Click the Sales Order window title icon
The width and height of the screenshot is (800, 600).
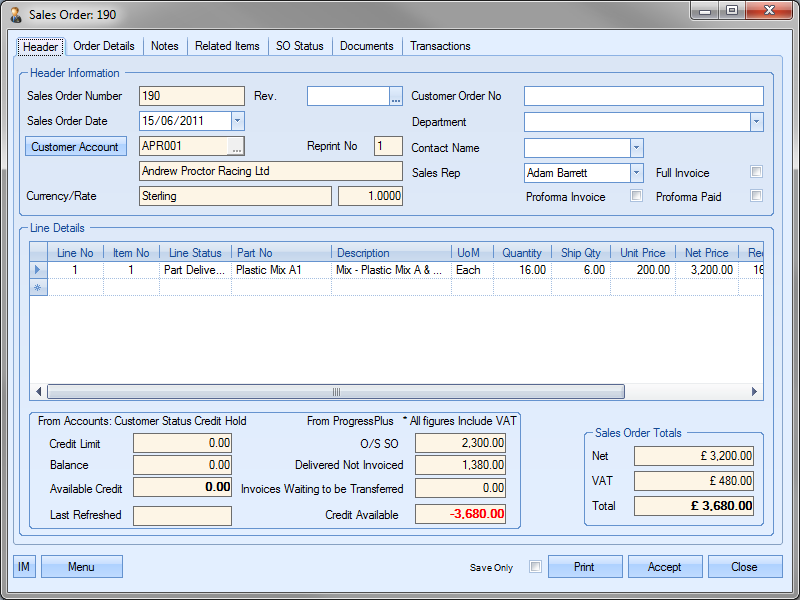16,15
